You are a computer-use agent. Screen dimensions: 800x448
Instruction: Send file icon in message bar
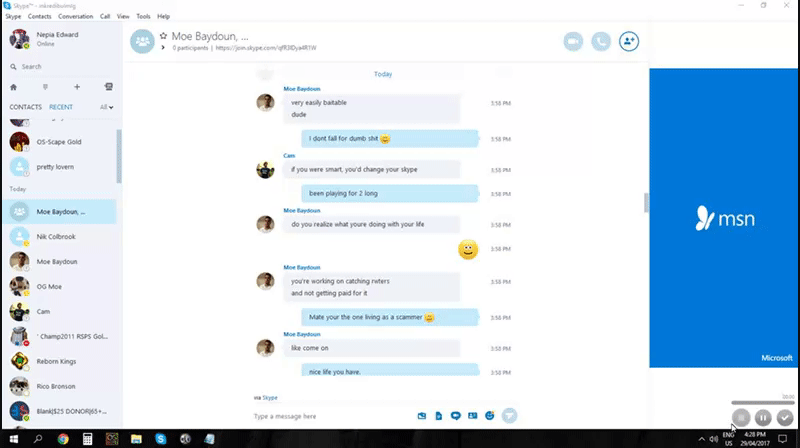[x=439, y=416]
